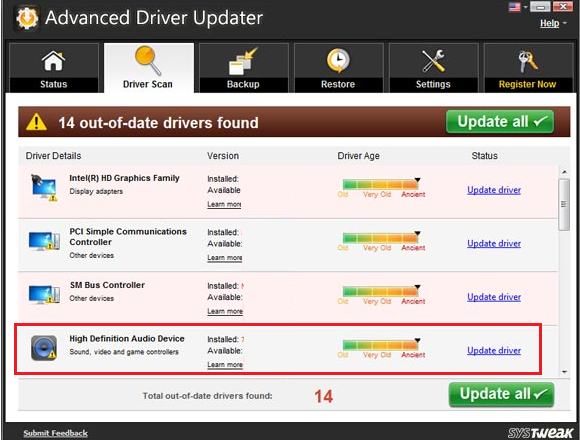Click driver age bar for PCI Simple Communications
580x440 pixels.
coord(381,238)
